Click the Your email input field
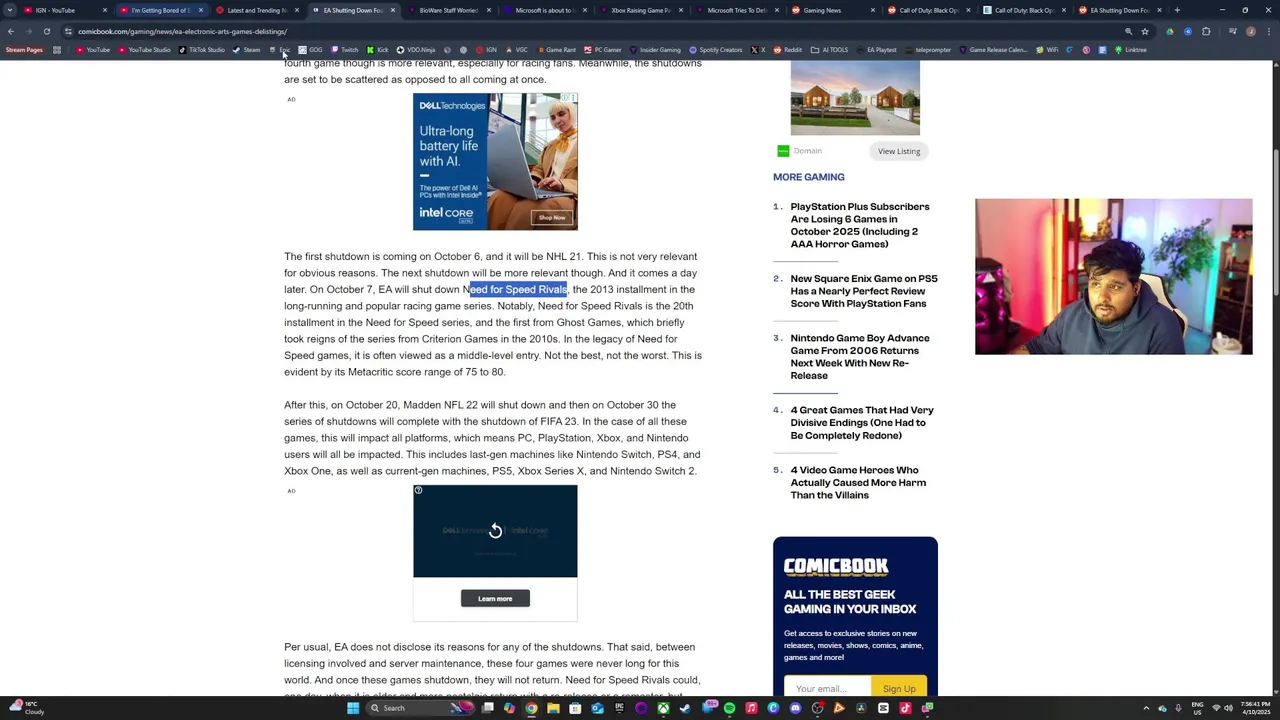Screen dimensions: 1280x720 [x=827, y=688]
